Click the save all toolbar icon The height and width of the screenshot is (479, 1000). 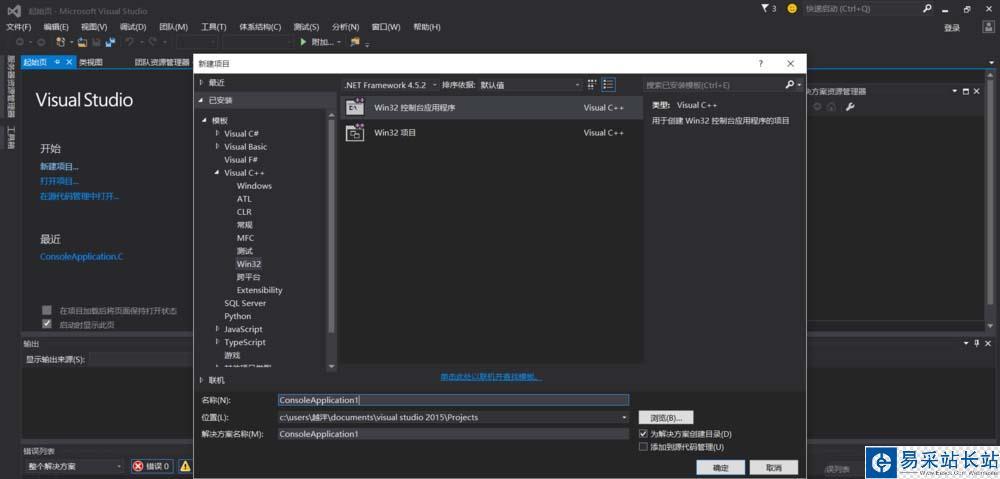(110, 42)
